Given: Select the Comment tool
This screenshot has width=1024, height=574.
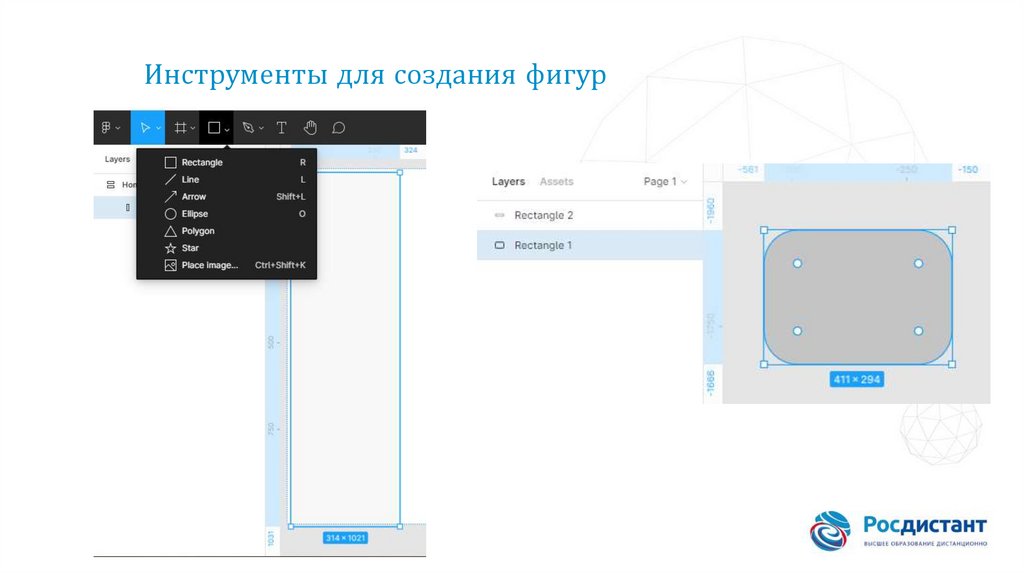Looking at the screenshot, I should (338, 128).
